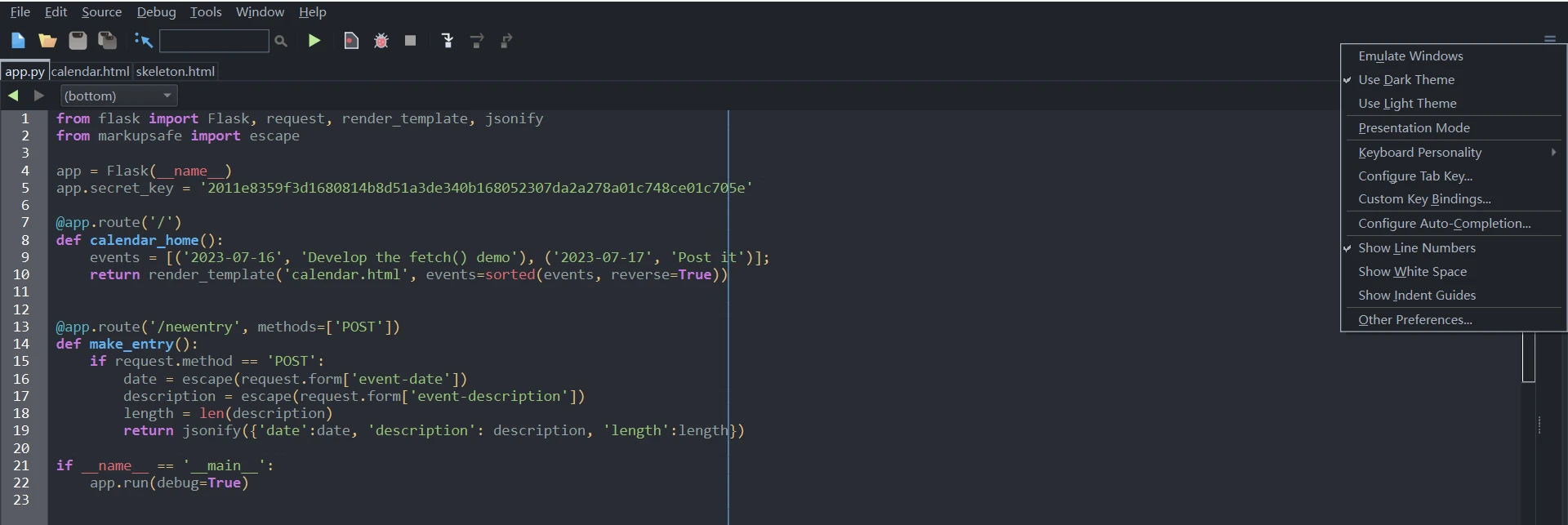
Task: Stop debugging with square stop icon
Action: click(411, 41)
